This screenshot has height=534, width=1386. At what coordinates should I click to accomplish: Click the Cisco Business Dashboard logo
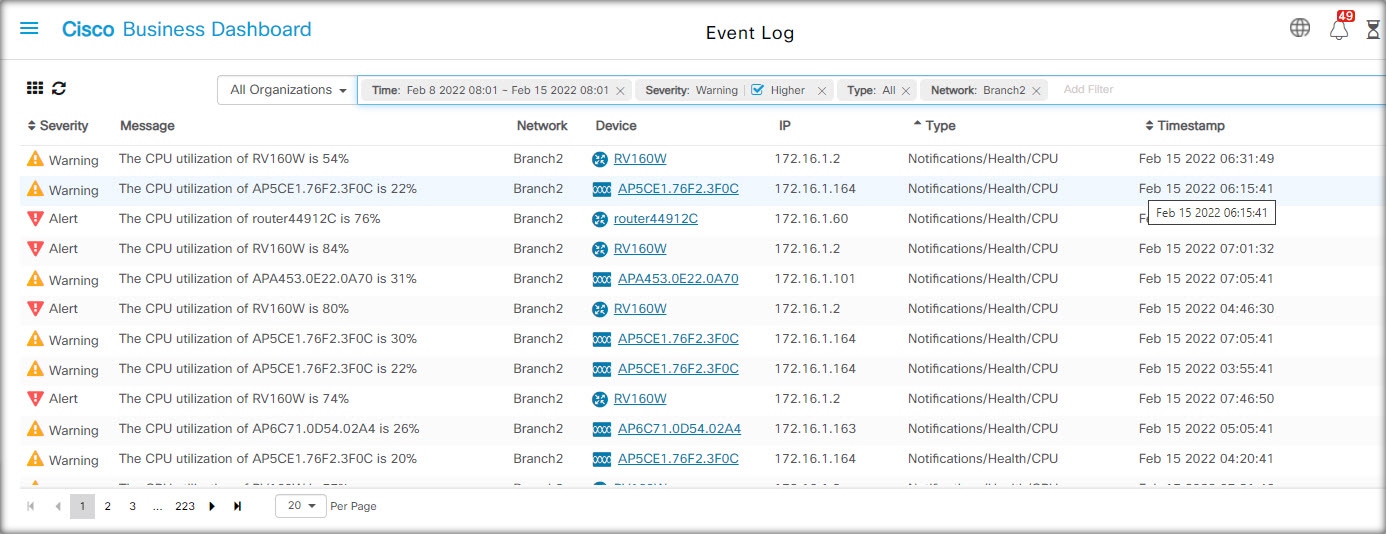[x=187, y=29]
